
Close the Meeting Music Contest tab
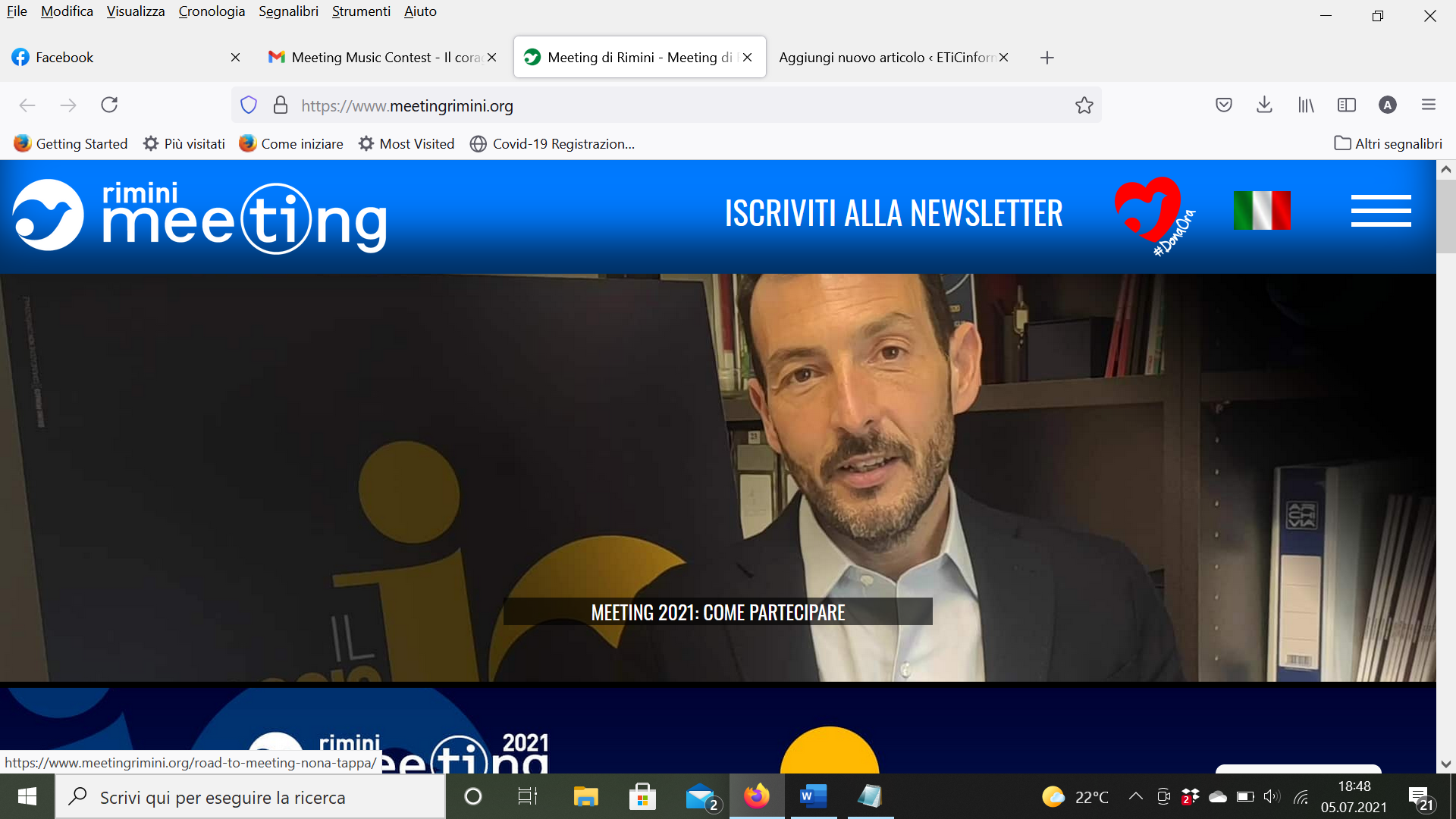click(x=491, y=58)
